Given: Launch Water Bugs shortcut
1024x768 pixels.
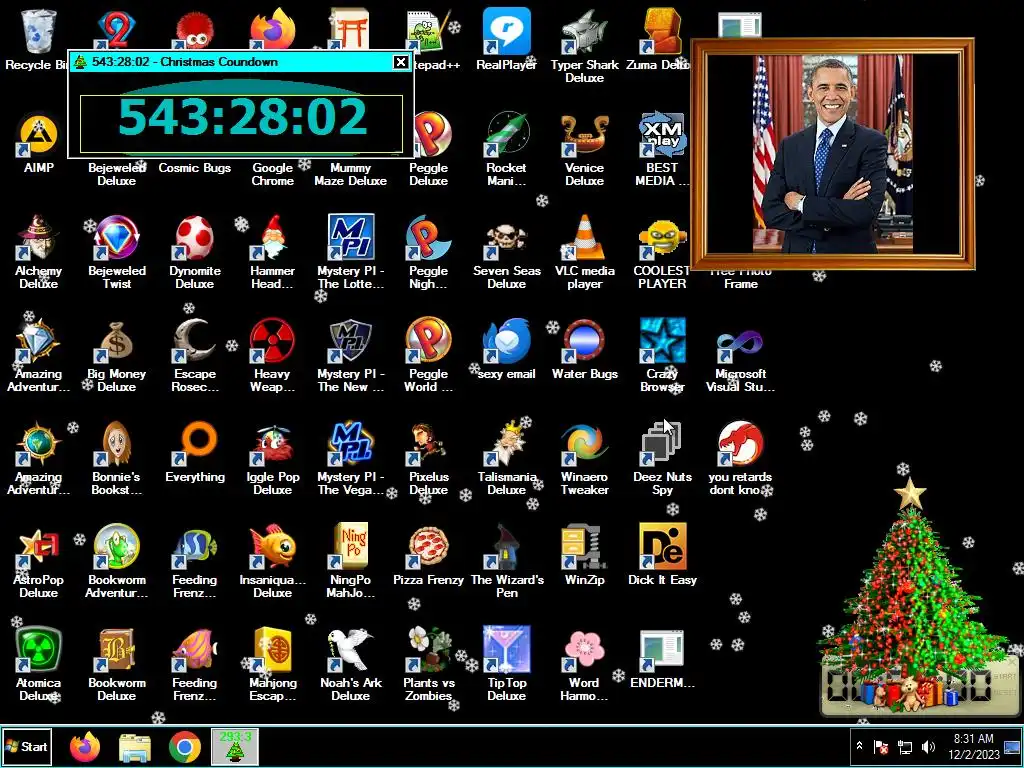Looking at the screenshot, I should [584, 341].
